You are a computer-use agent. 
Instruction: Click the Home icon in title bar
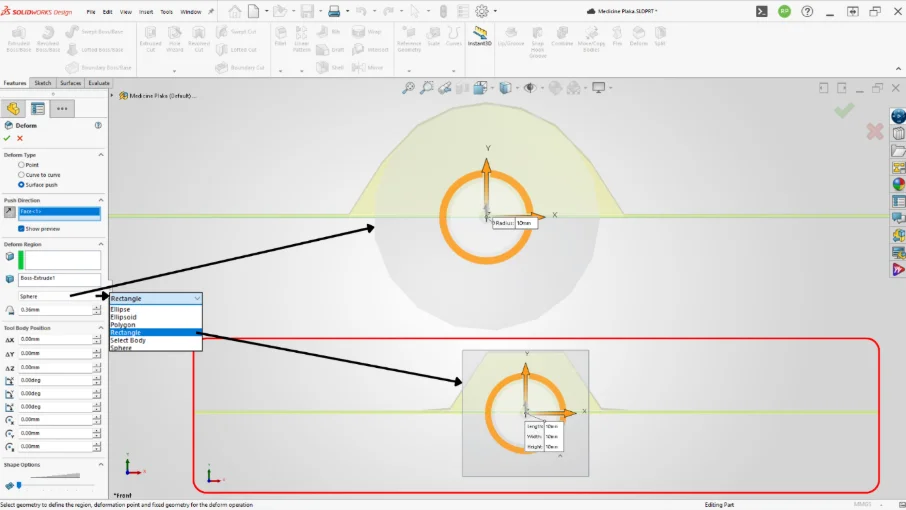235,11
